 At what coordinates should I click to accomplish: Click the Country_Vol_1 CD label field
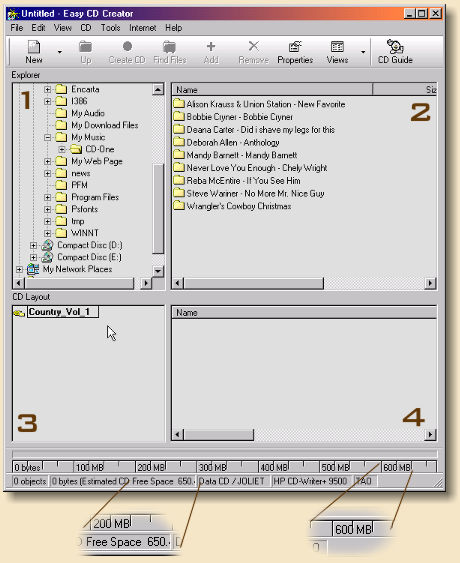coord(63,312)
